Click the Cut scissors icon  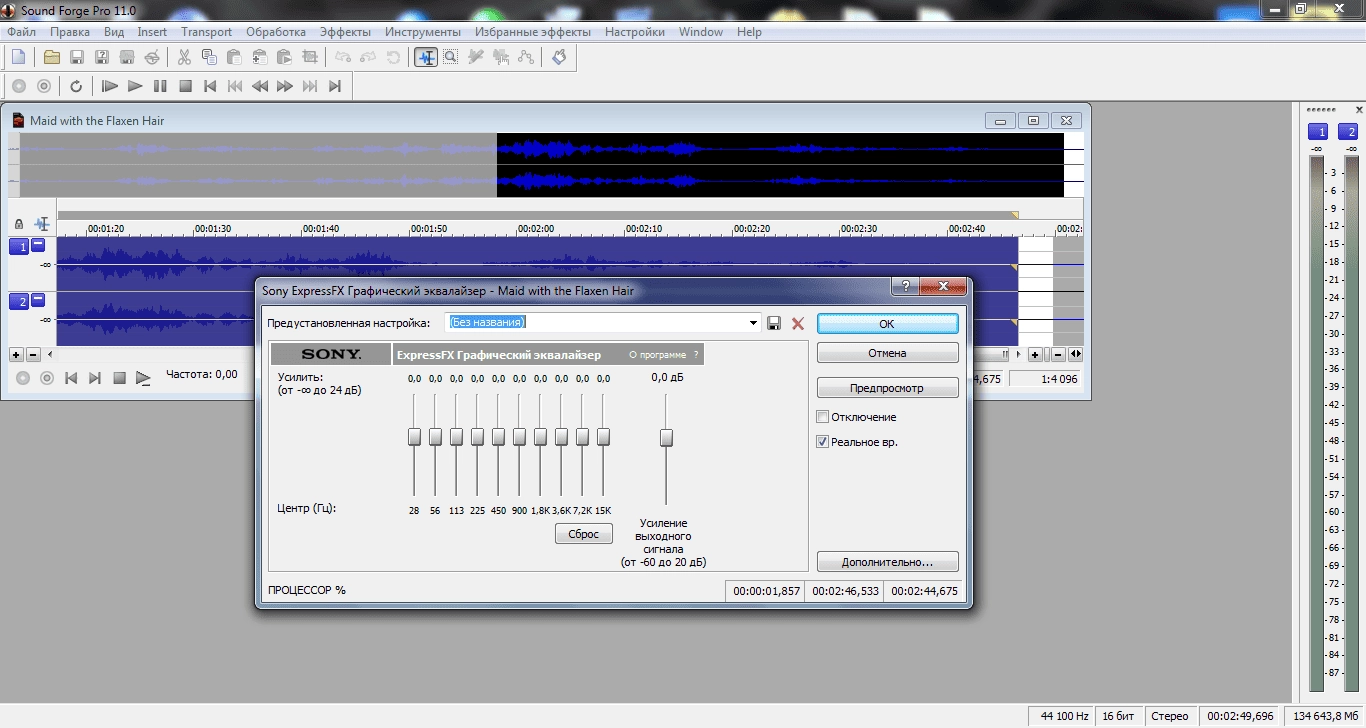(185, 57)
